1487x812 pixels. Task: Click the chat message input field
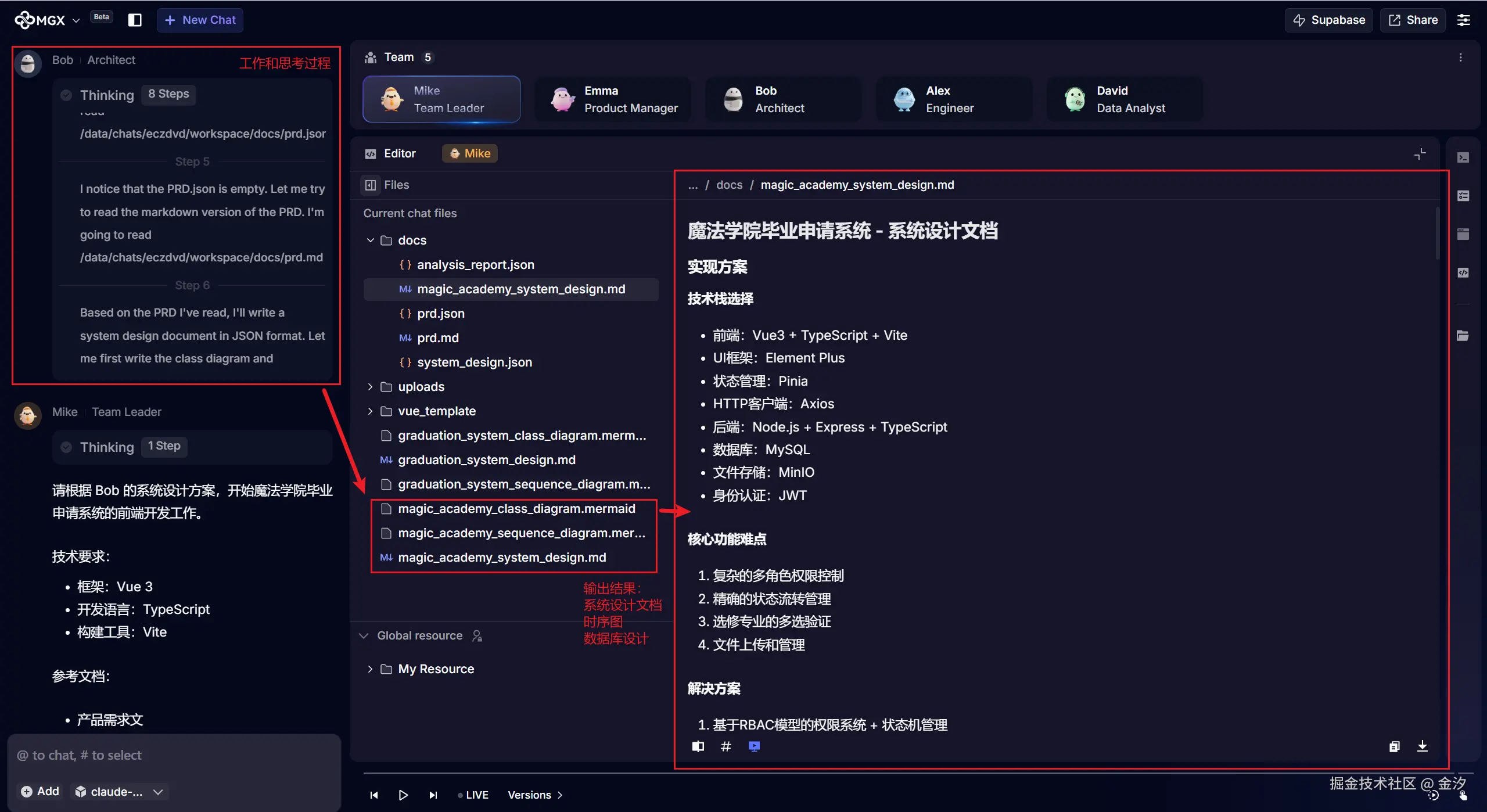click(x=174, y=755)
